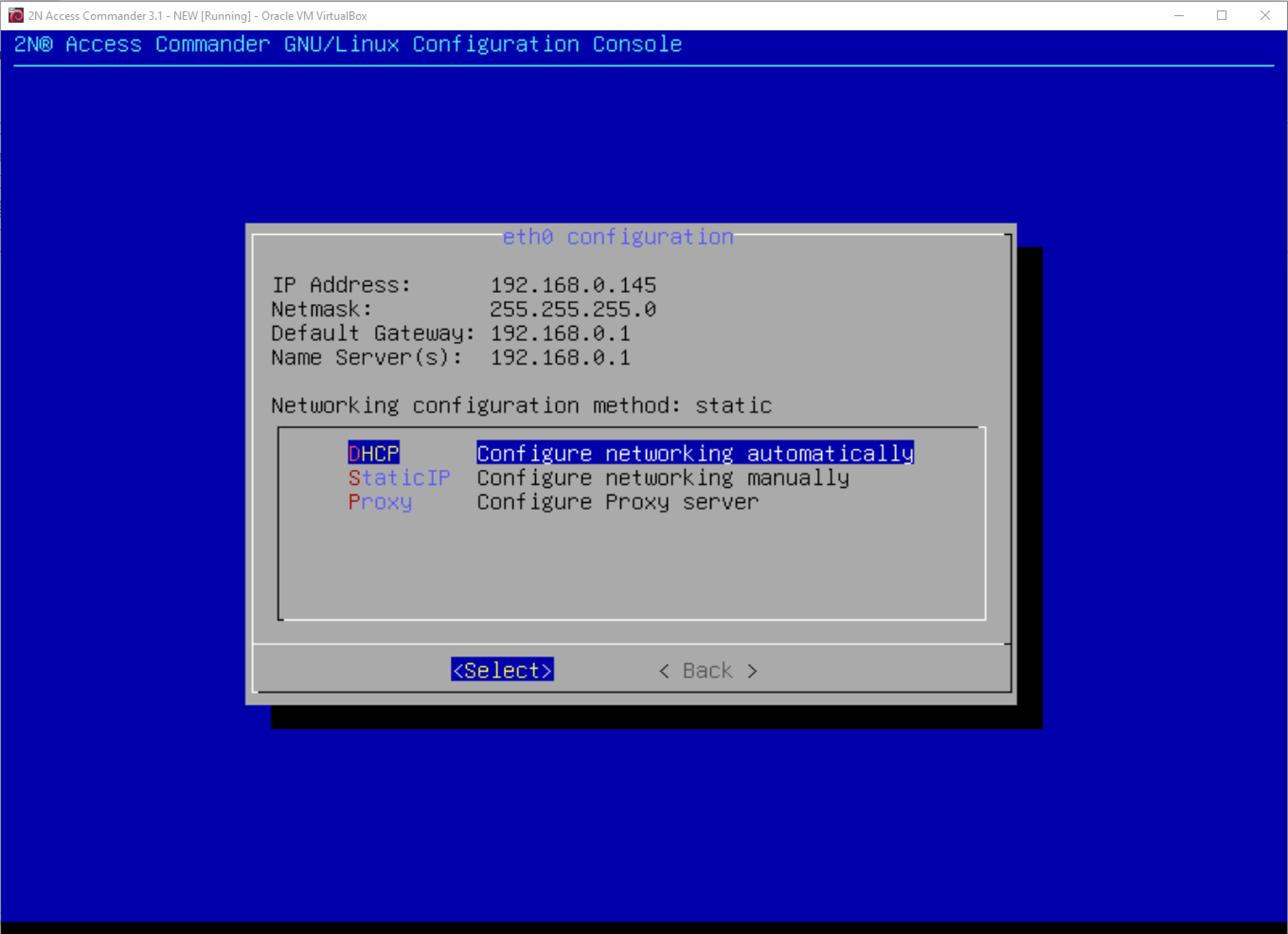Click Name Server(s) value 192.168.0.1

(x=560, y=358)
